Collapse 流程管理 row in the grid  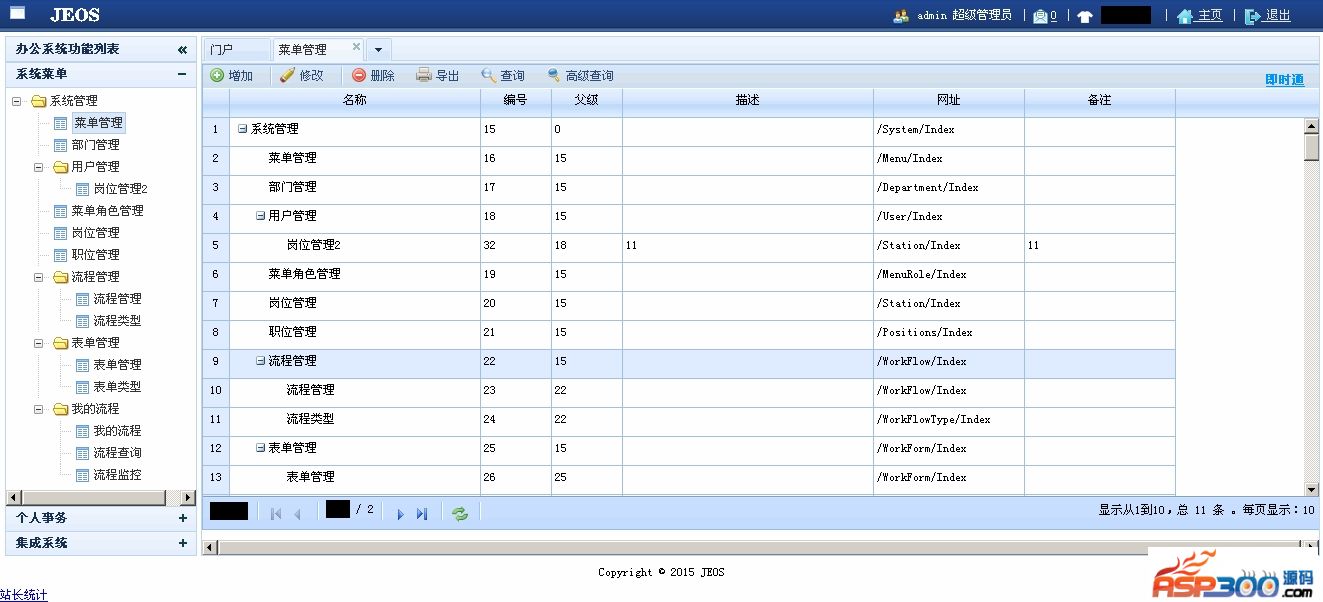(x=261, y=361)
